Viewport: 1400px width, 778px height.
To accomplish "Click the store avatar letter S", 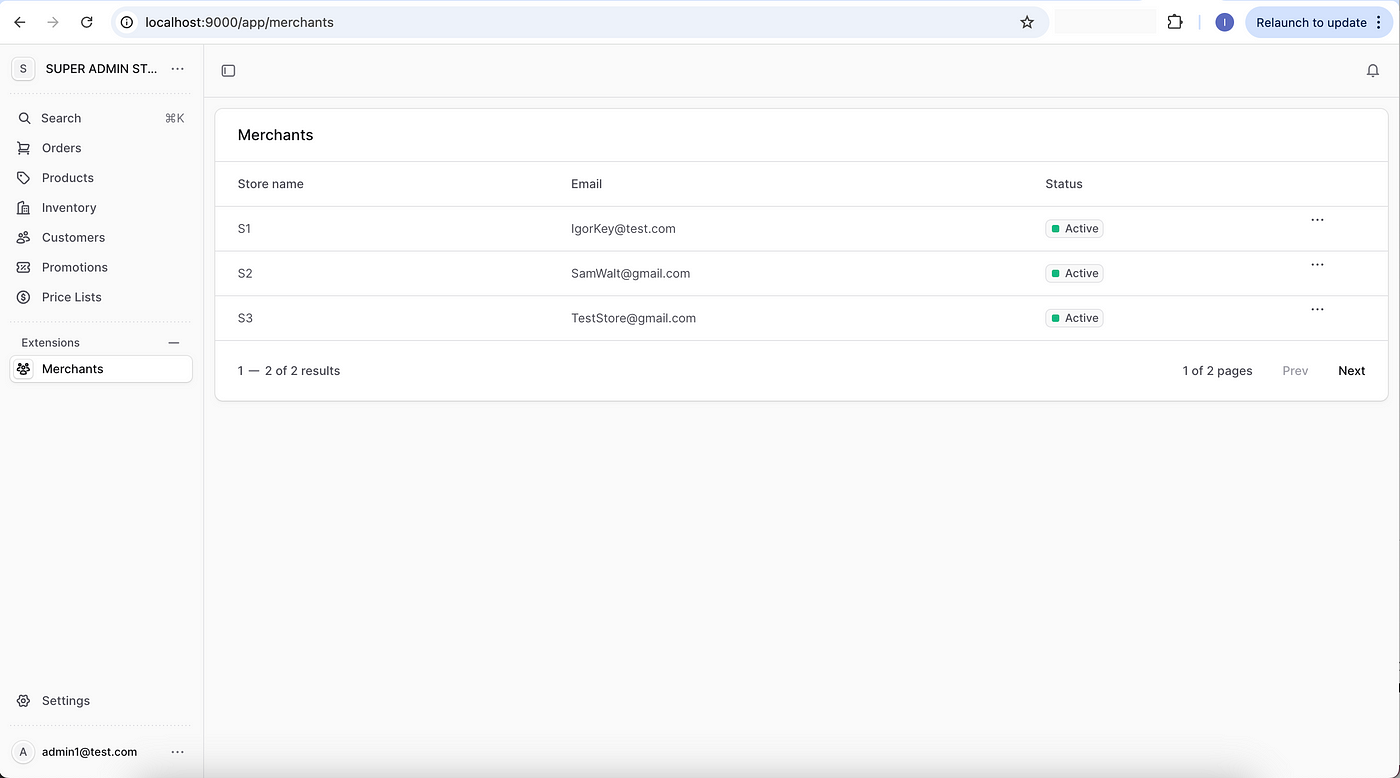I will pyautogui.click(x=23, y=69).
